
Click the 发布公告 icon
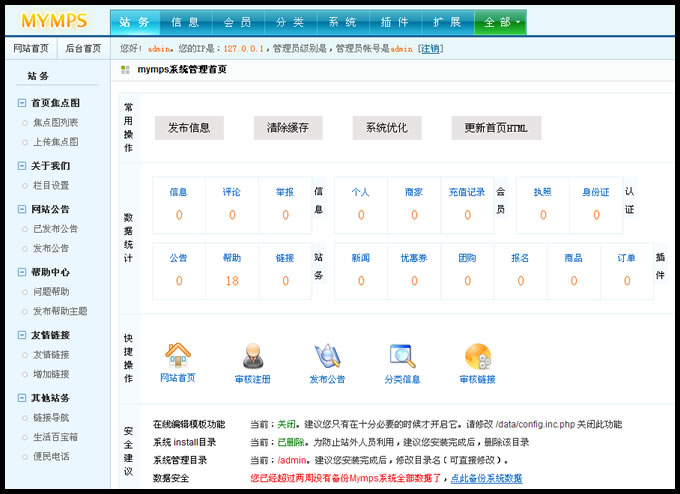[x=327, y=356]
